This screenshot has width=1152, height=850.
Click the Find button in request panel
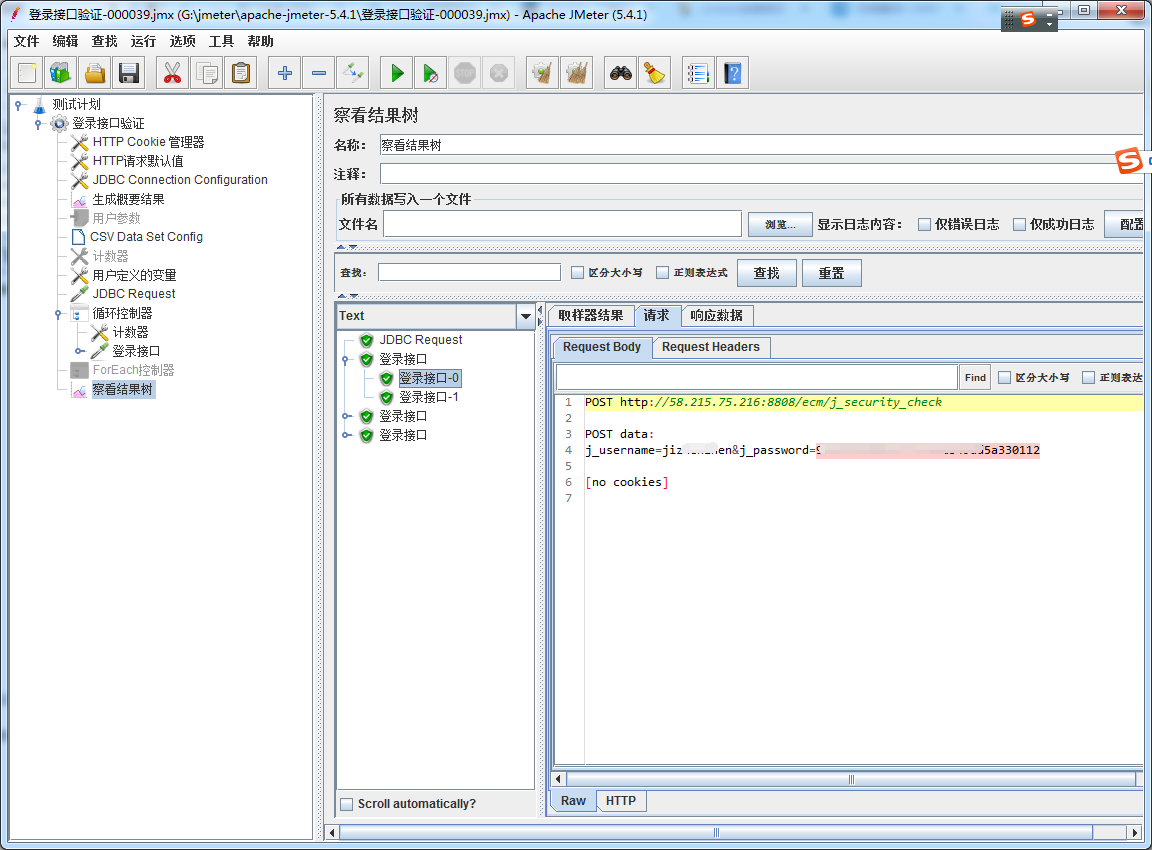pyautogui.click(x=975, y=378)
